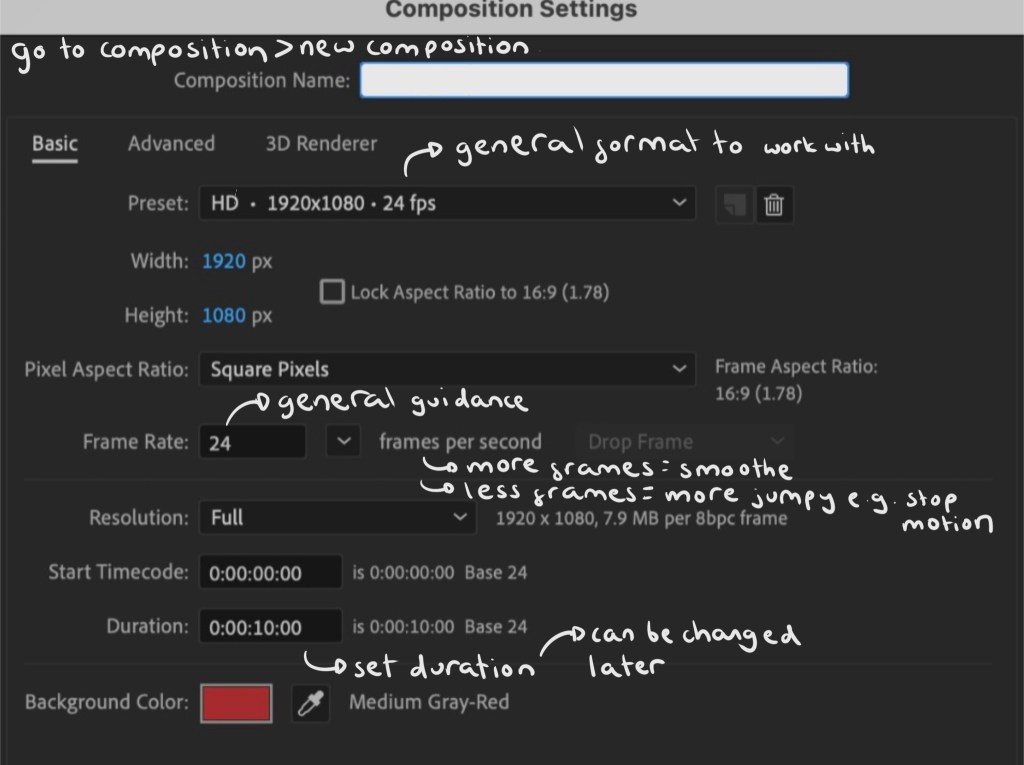Switch to the Basic tab
Image resolution: width=1024 pixels, height=765 pixels.
[54, 144]
